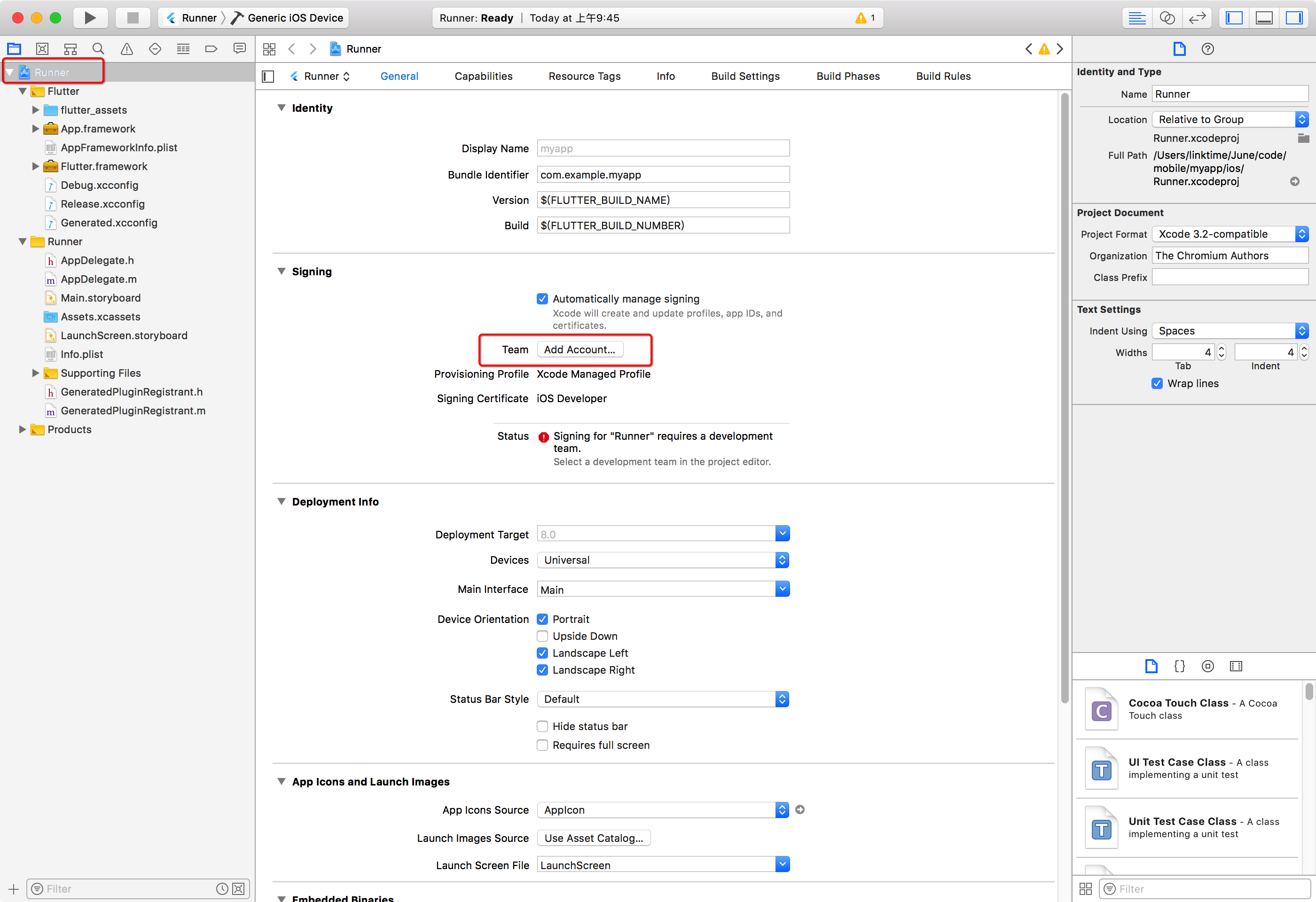Viewport: 1316px width, 902px height.
Task: Click the Stop build button
Action: coord(133,17)
